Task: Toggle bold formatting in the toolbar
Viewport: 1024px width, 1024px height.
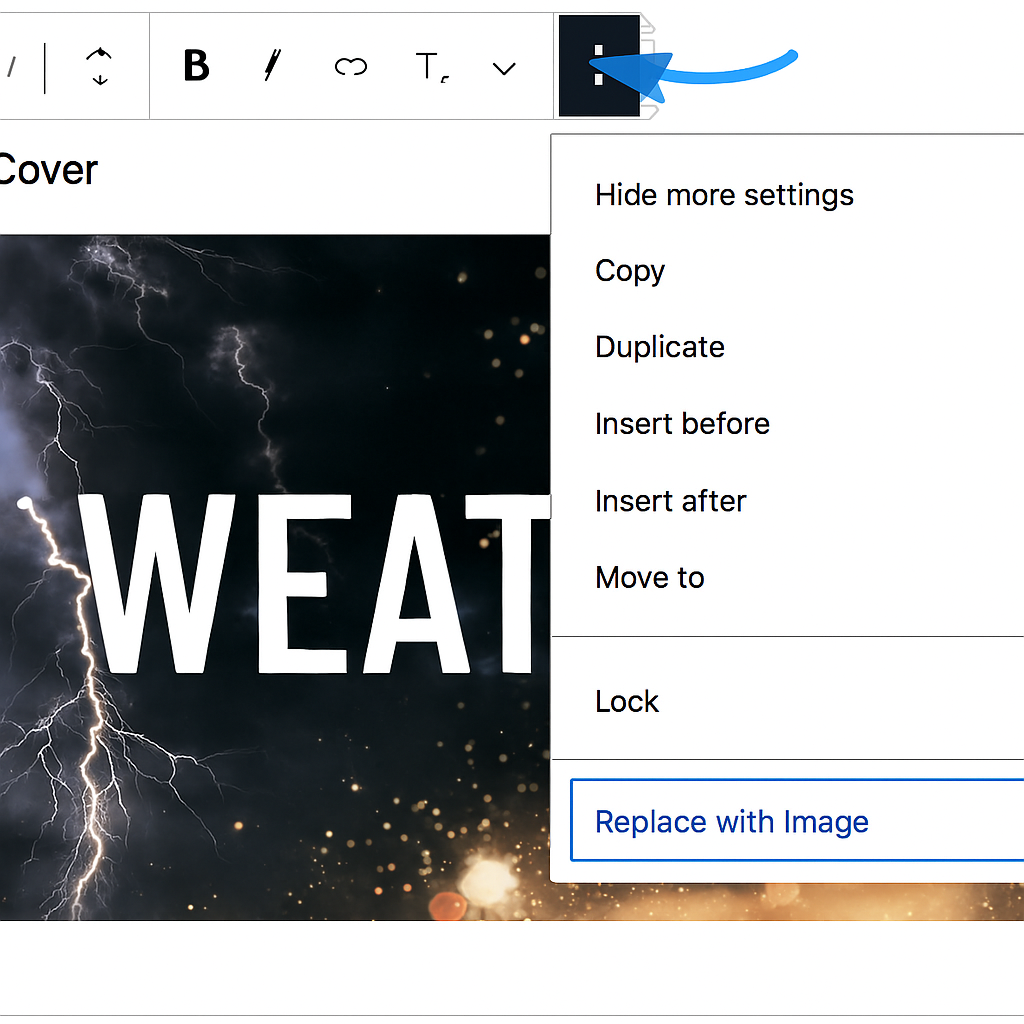Action: coord(197,67)
